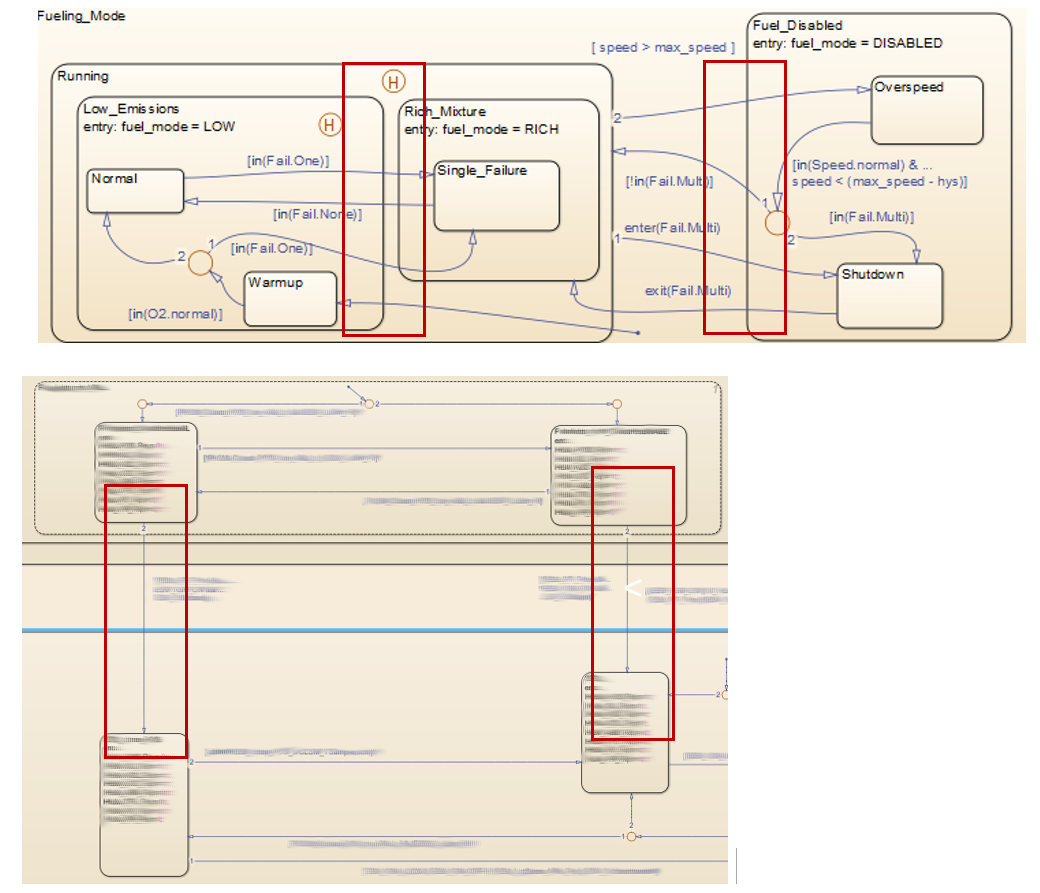Select the connective junction in Fuel_Disabled
1040x893 pixels.
point(777,223)
